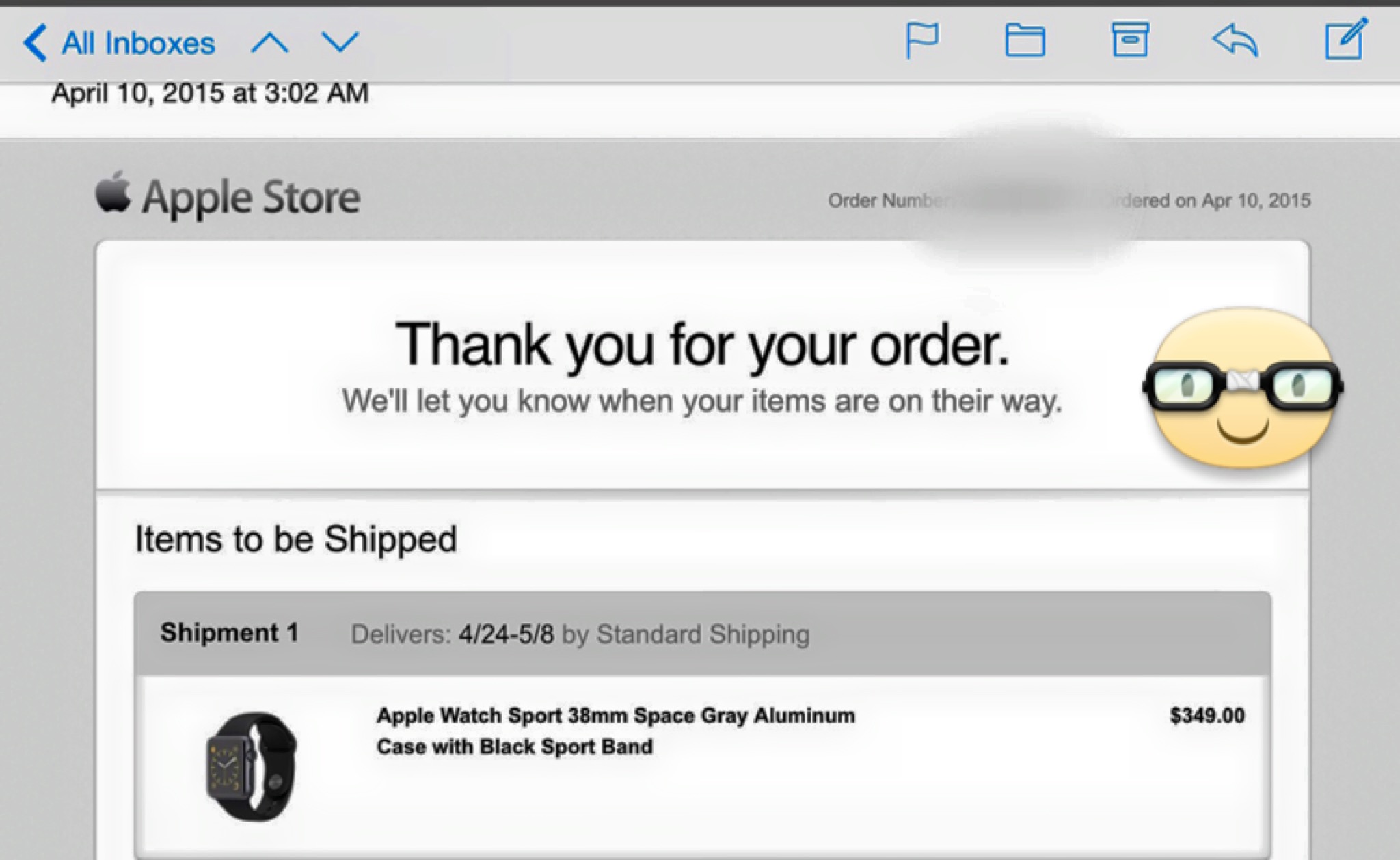Tap the 4/24-5/8 delivery dates
1400x860 pixels.
506,634
